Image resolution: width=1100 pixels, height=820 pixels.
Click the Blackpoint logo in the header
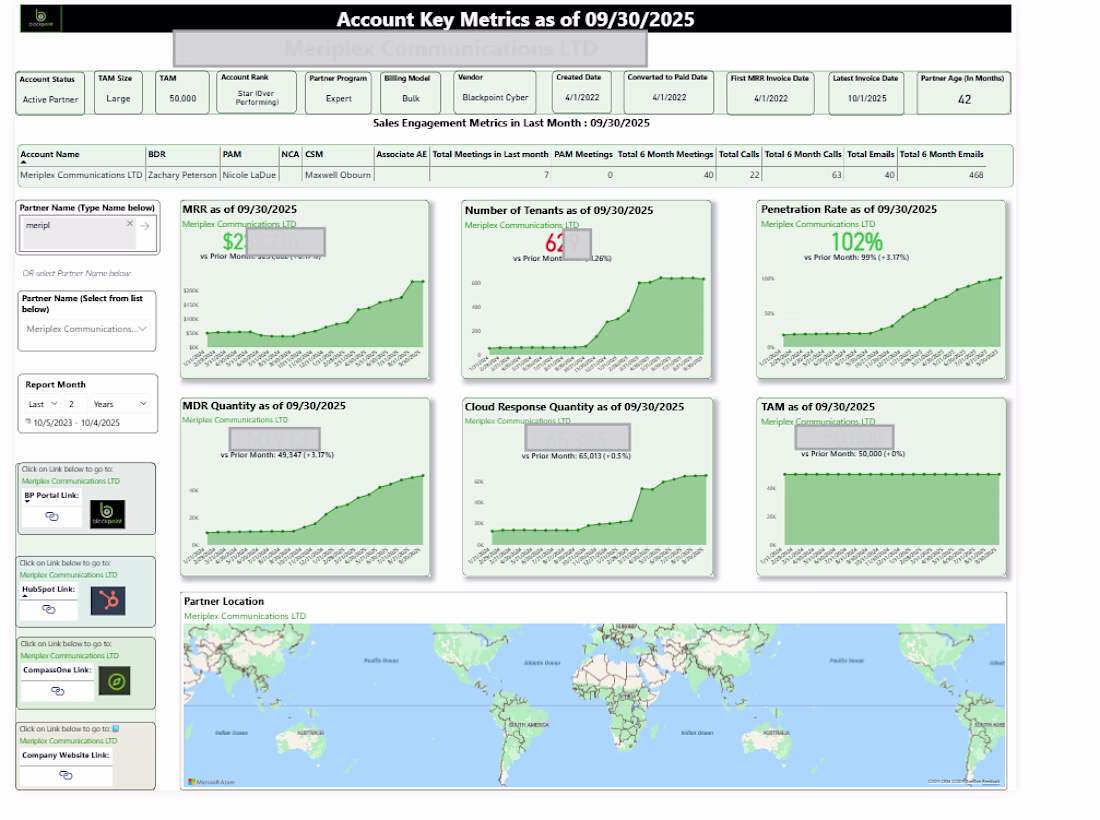(41, 18)
